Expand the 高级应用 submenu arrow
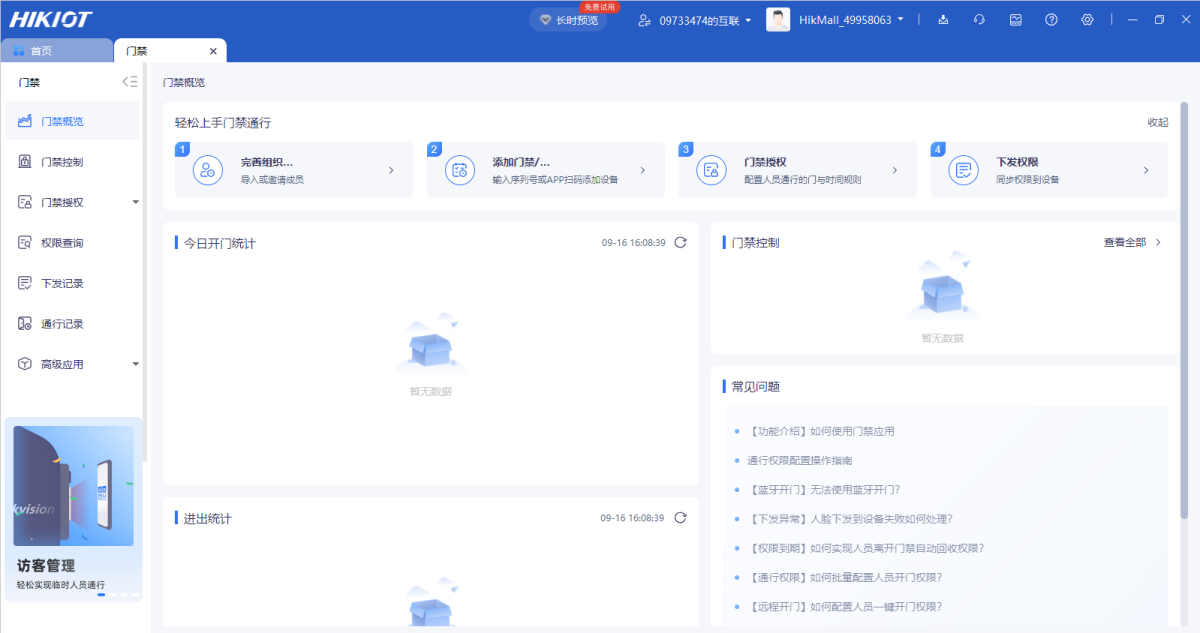 coord(135,363)
